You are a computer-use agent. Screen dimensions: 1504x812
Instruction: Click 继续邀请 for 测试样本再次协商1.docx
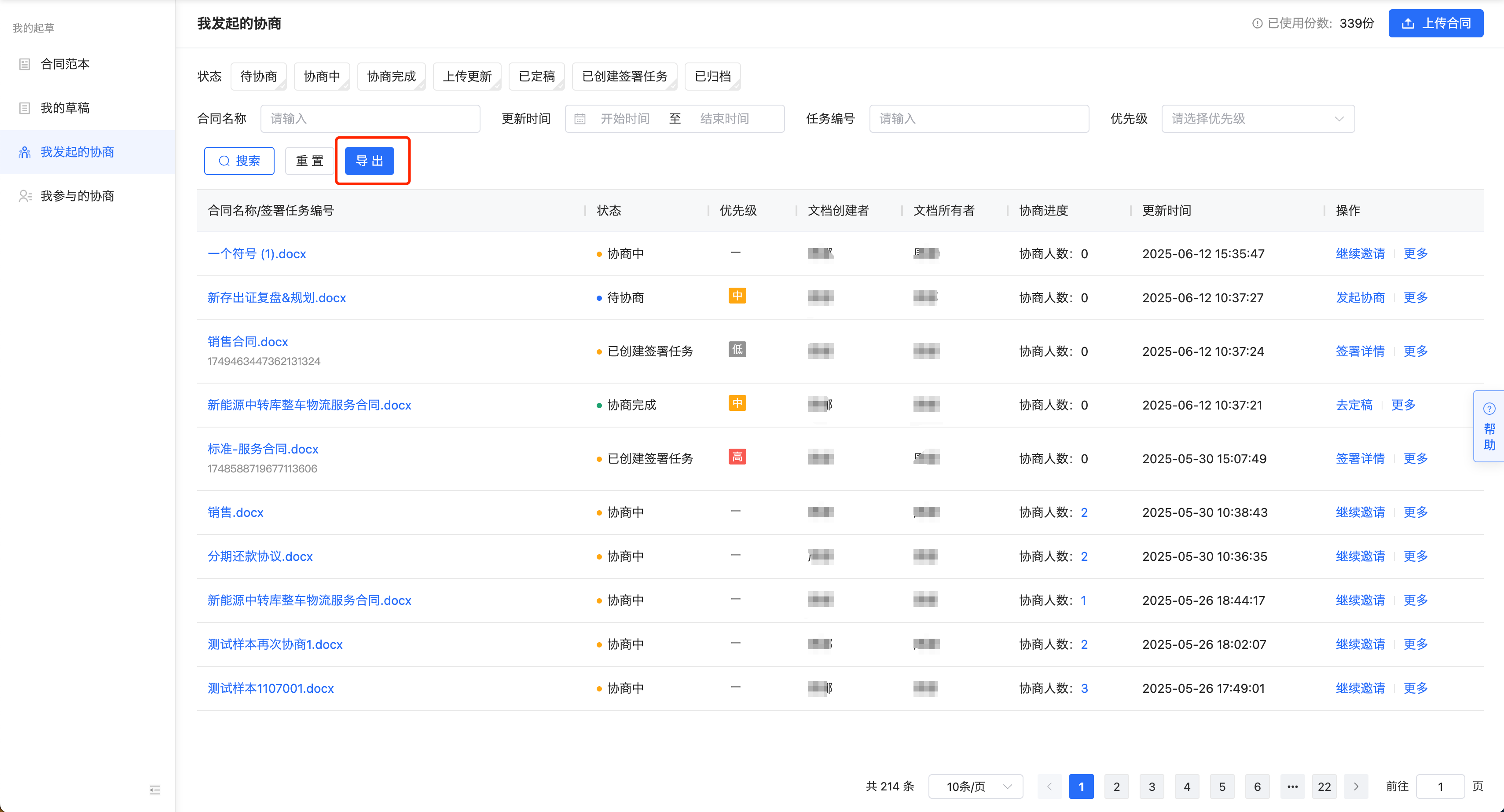click(x=1361, y=644)
